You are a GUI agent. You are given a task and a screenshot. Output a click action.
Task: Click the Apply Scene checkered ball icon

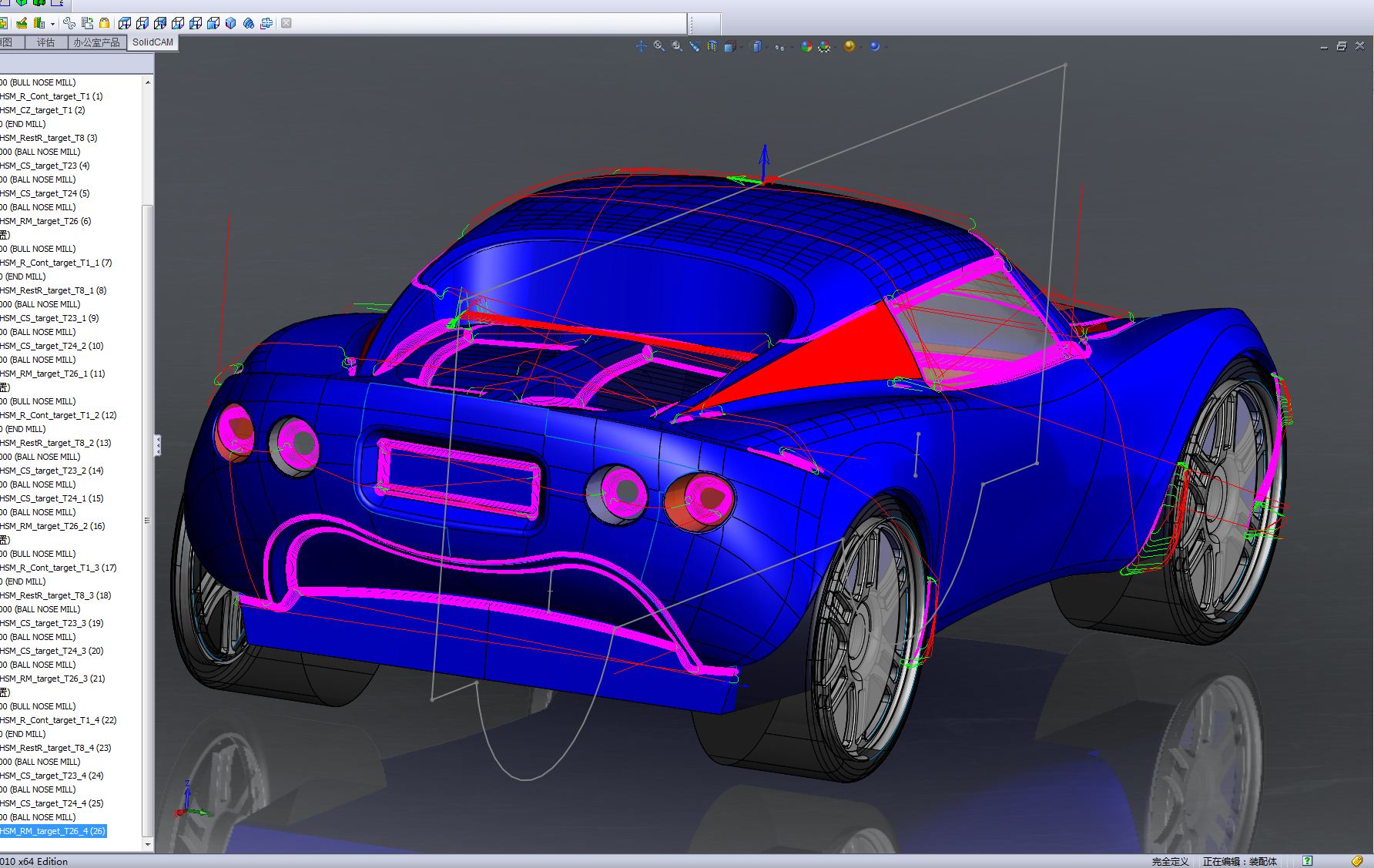click(x=824, y=47)
